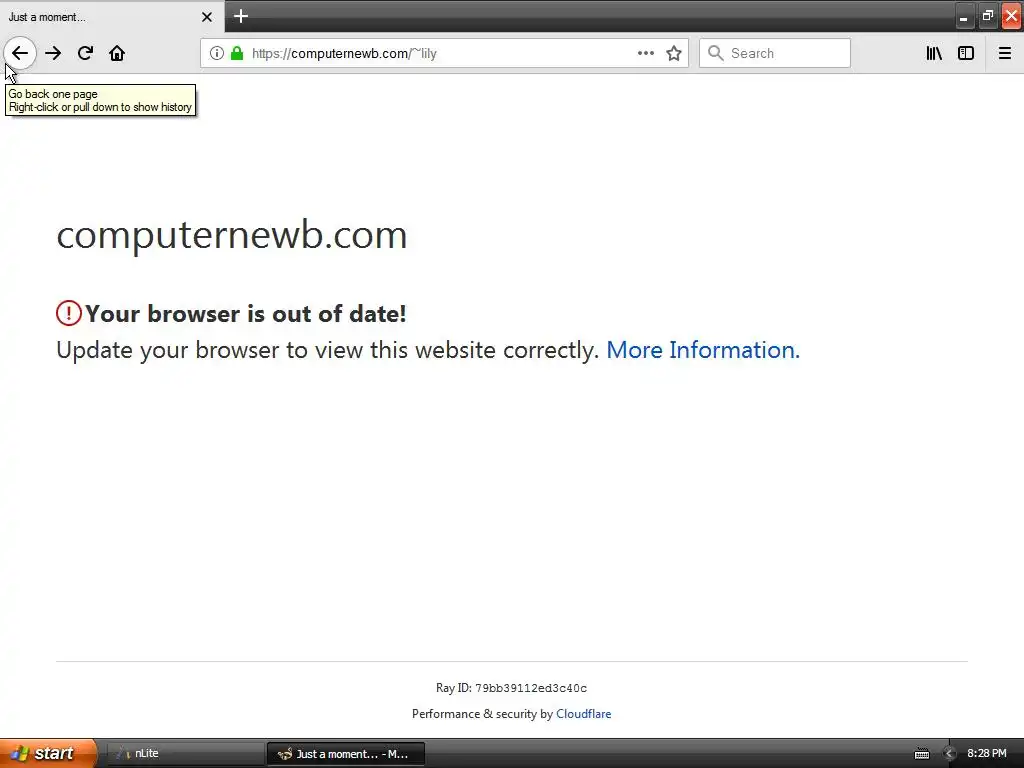Close the browser window
This screenshot has height=768, width=1024.
tap(1011, 17)
